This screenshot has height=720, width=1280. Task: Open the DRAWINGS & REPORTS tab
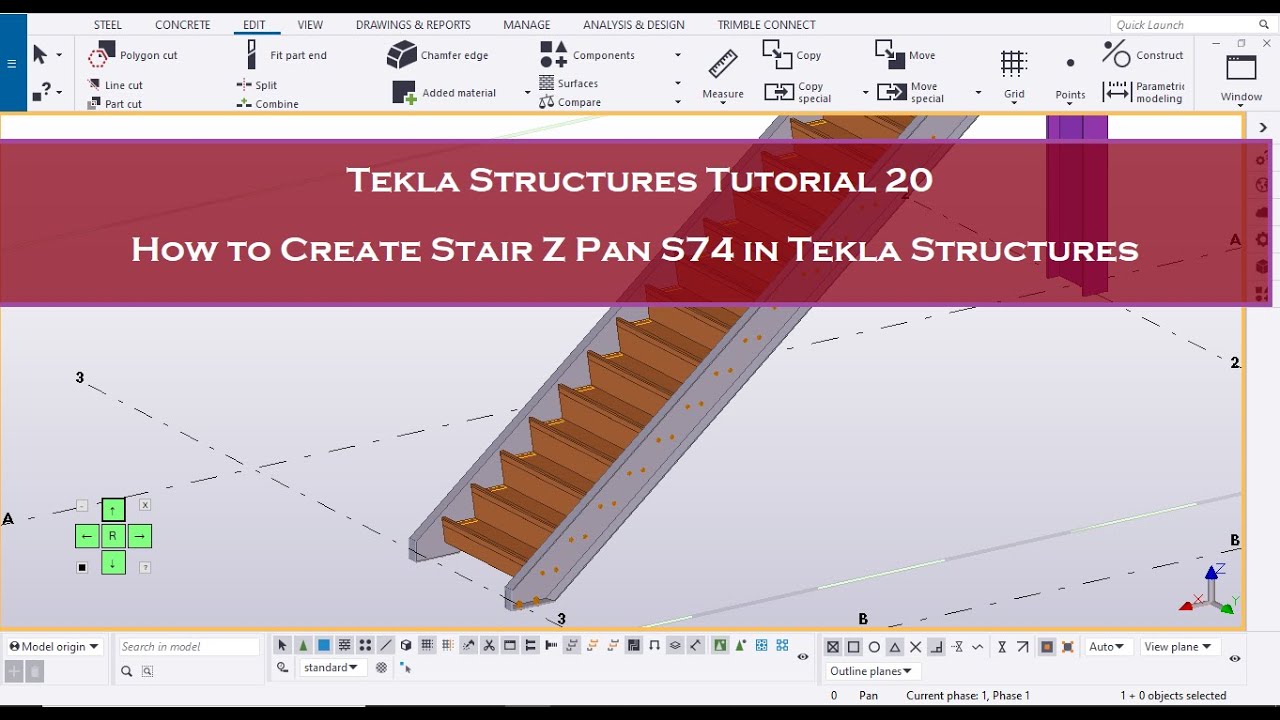(413, 25)
